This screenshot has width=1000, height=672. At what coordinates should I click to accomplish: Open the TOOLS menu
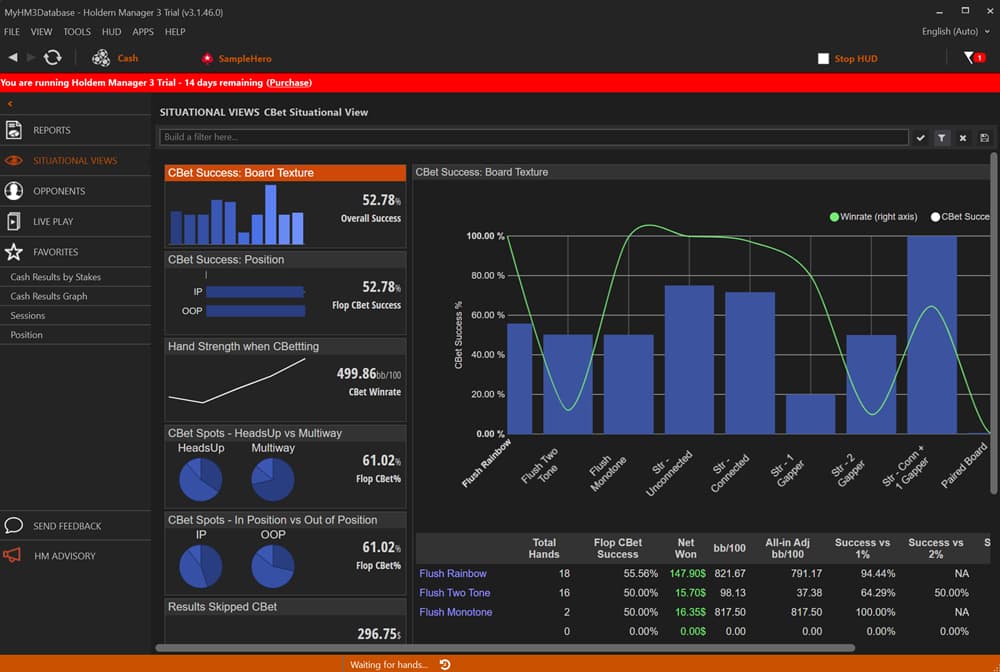coord(77,31)
